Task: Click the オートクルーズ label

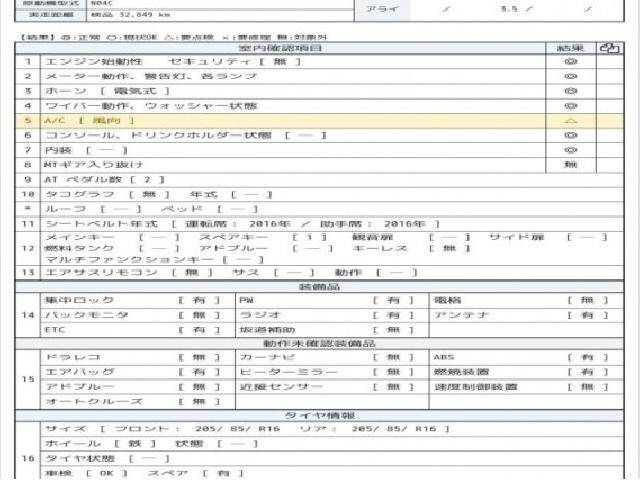Action: (x=94, y=402)
